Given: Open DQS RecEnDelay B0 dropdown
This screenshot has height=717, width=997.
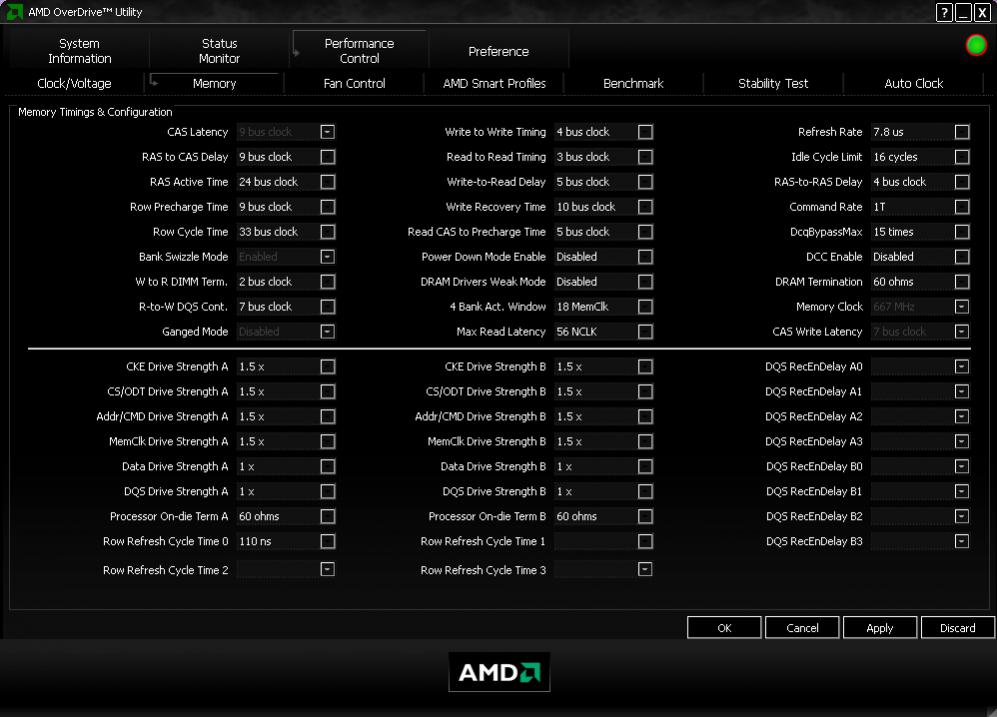Looking at the screenshot, I should pos(962,467).
